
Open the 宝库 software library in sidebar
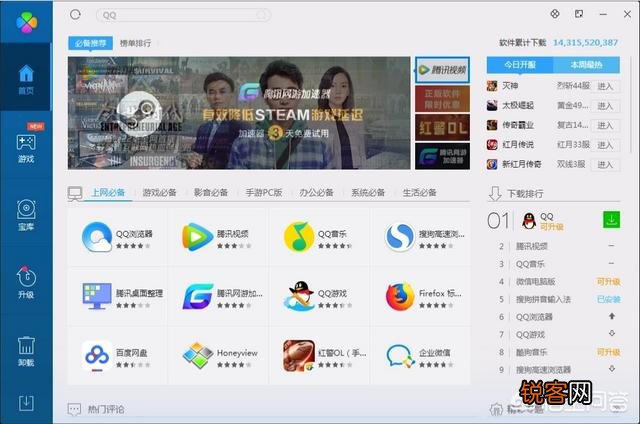tap(26, 215)
